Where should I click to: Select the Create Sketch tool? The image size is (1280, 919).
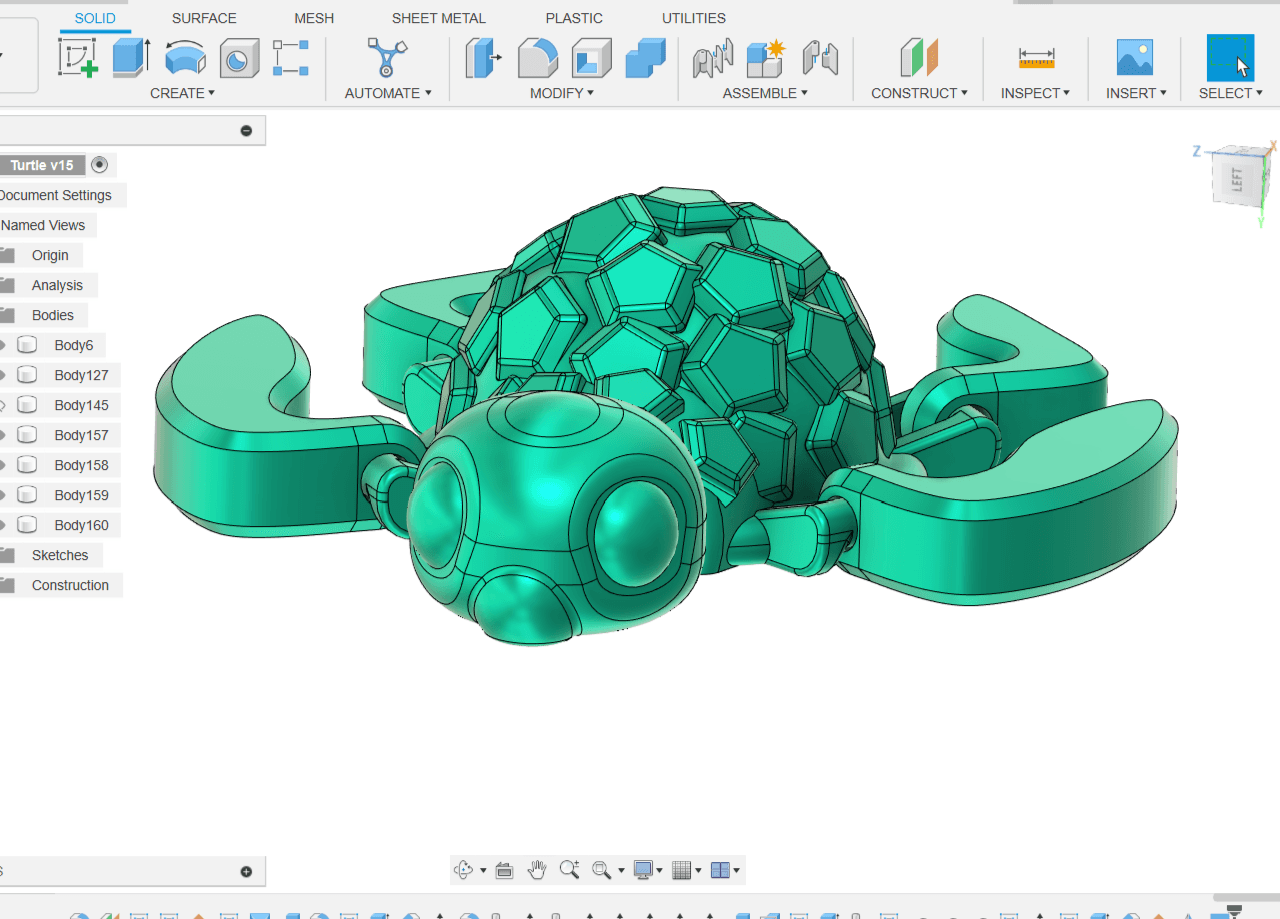click(78, 58)
